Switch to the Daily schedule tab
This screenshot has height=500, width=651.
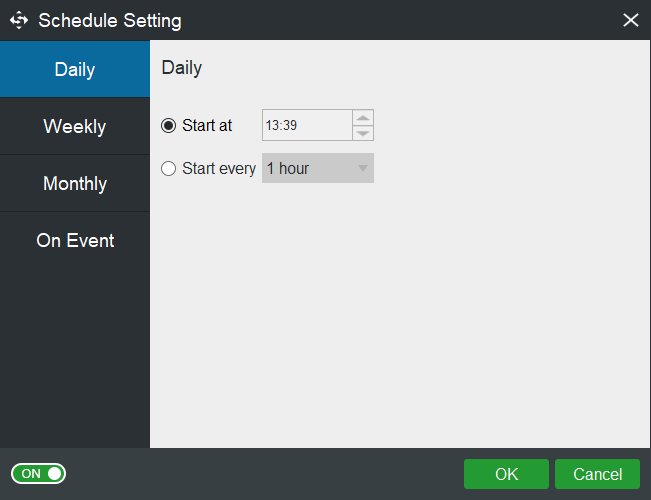75,70
